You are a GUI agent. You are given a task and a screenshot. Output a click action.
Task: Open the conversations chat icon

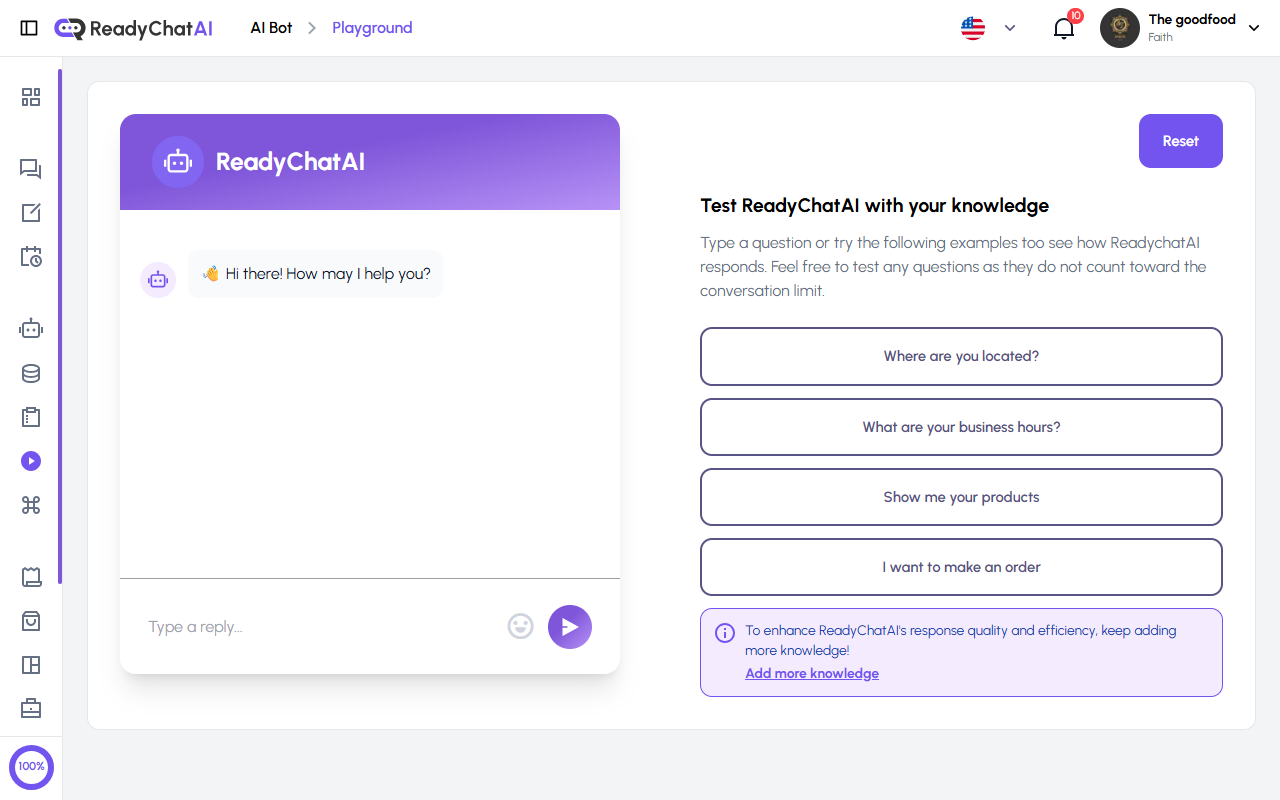(31, 169)
